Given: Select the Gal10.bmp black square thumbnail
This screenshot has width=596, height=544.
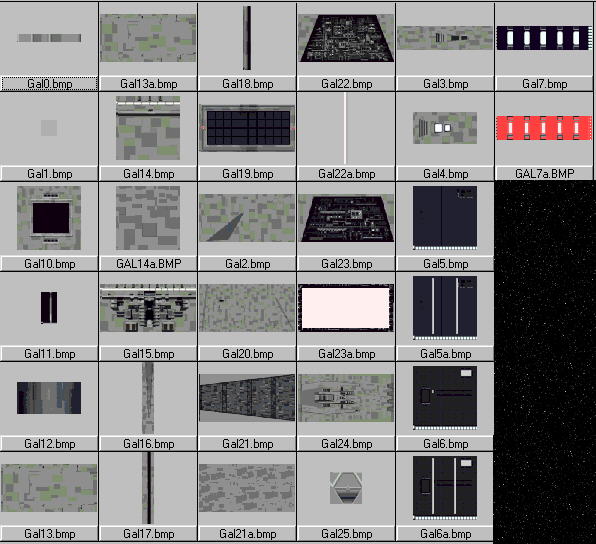Looking at the screenshot, I should [x=49, y=218].
